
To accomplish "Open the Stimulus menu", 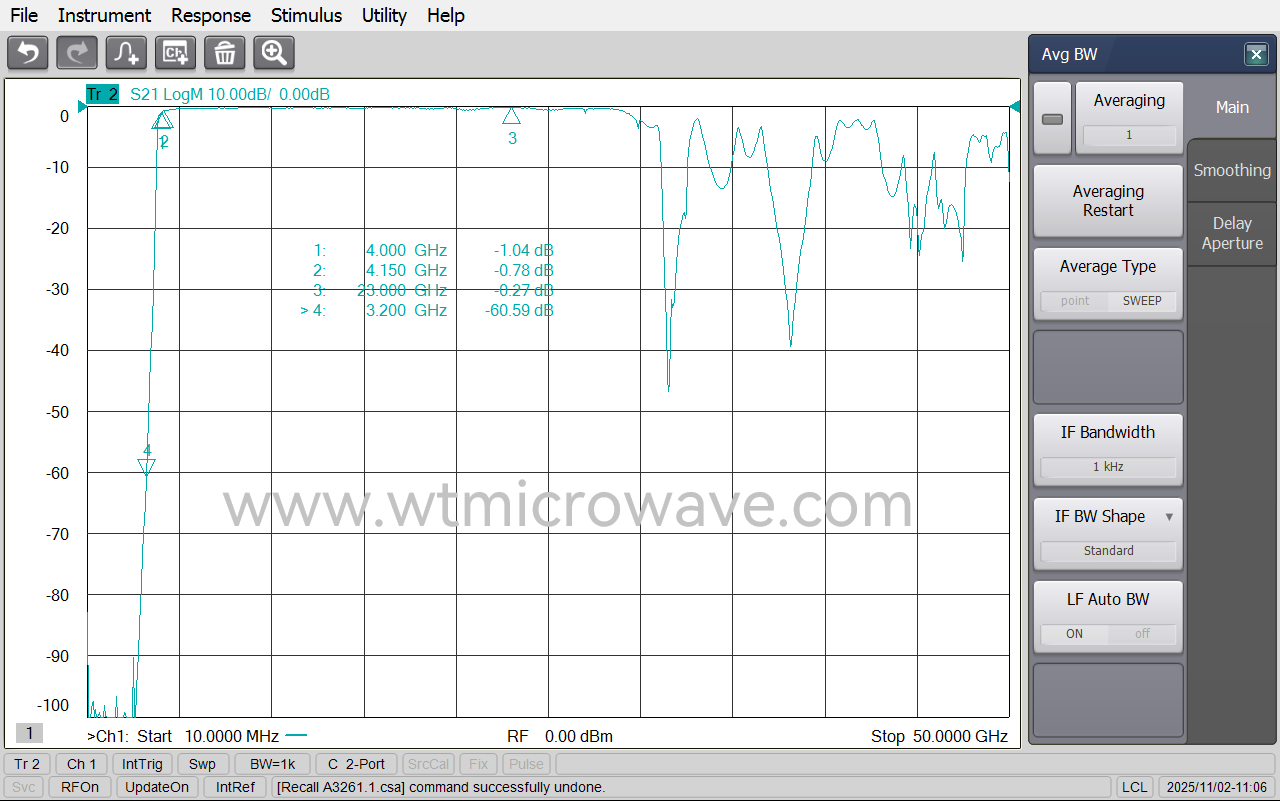I will (306, 15).
